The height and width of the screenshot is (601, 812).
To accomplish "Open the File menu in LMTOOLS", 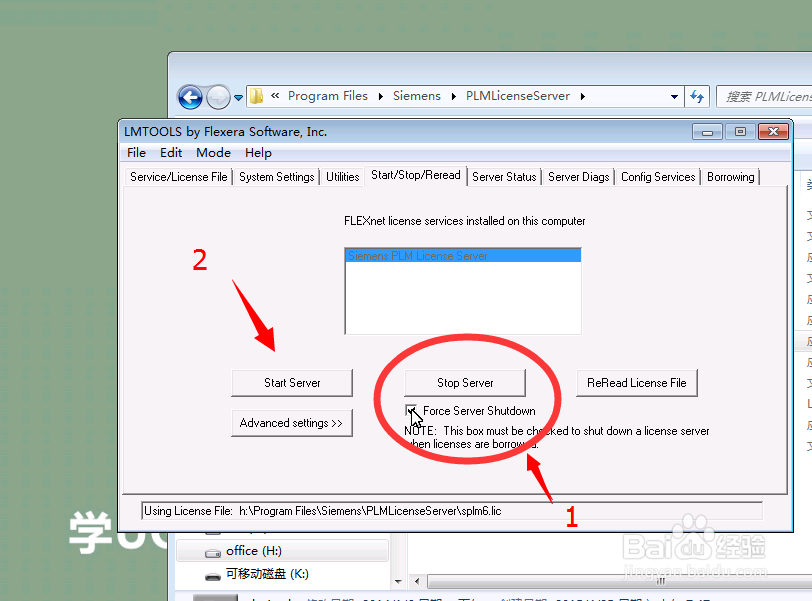I will 136,153.
